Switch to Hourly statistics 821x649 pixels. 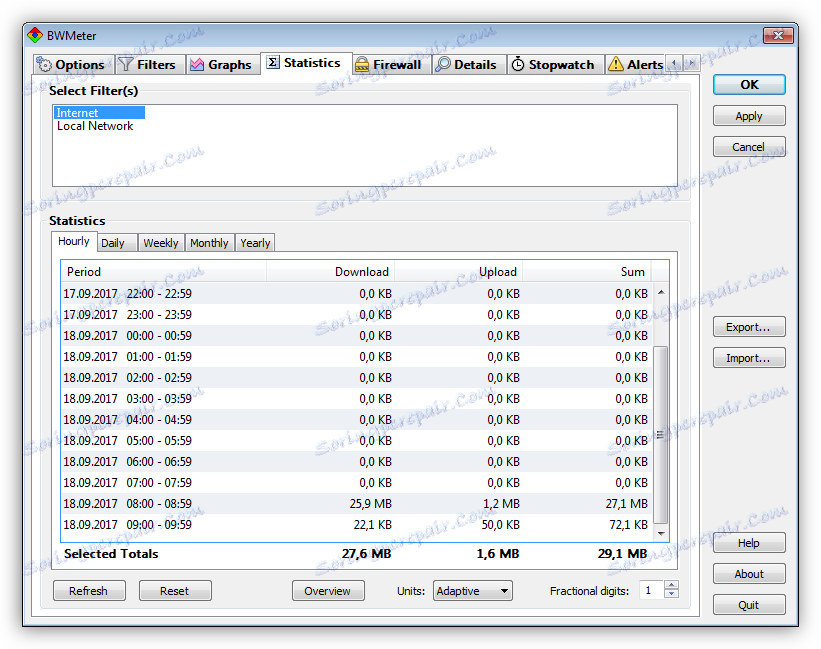pyautogui.click(x=74, y=241)
